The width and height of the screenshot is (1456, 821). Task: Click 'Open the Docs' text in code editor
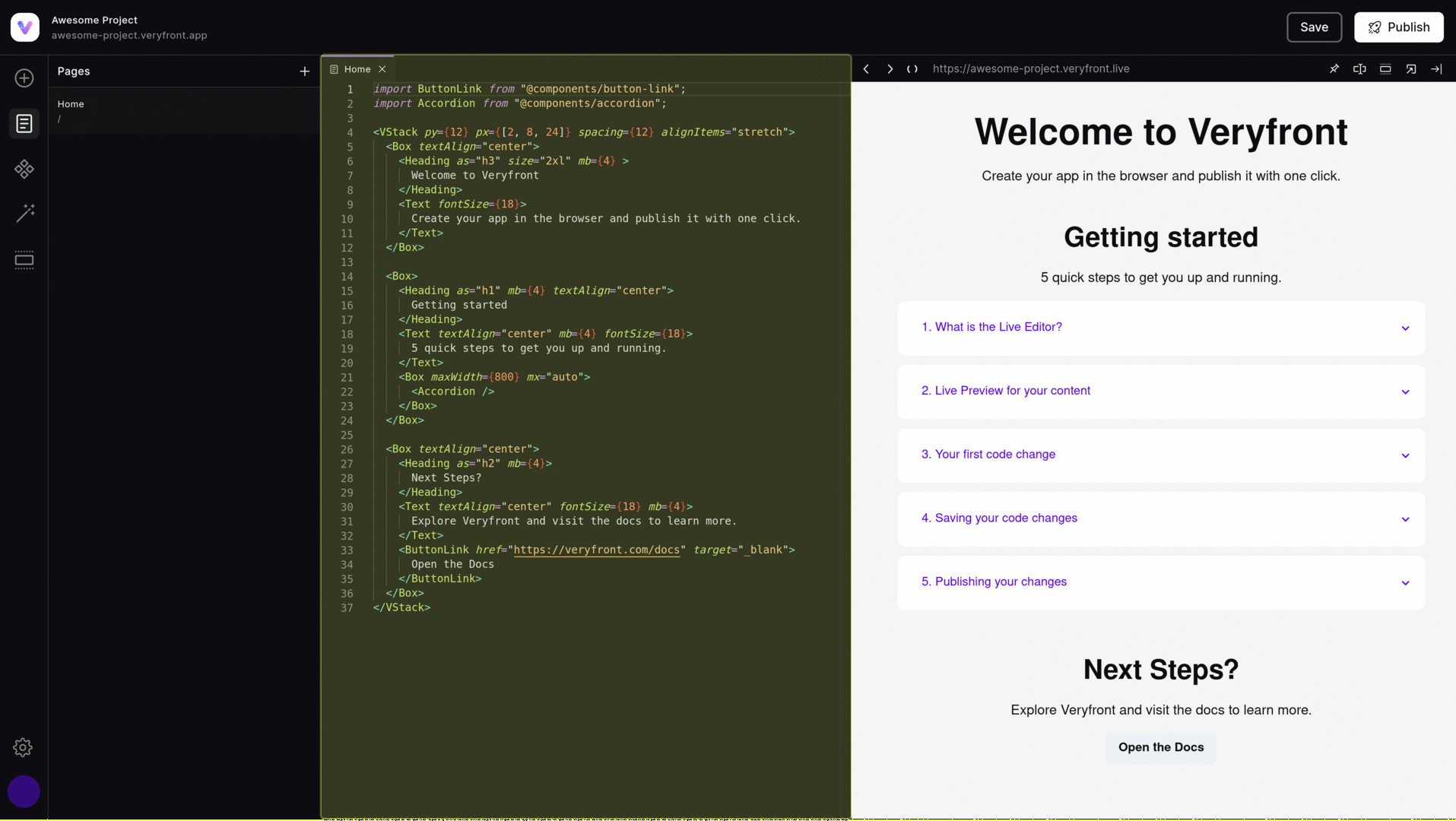tap(452, 564)
